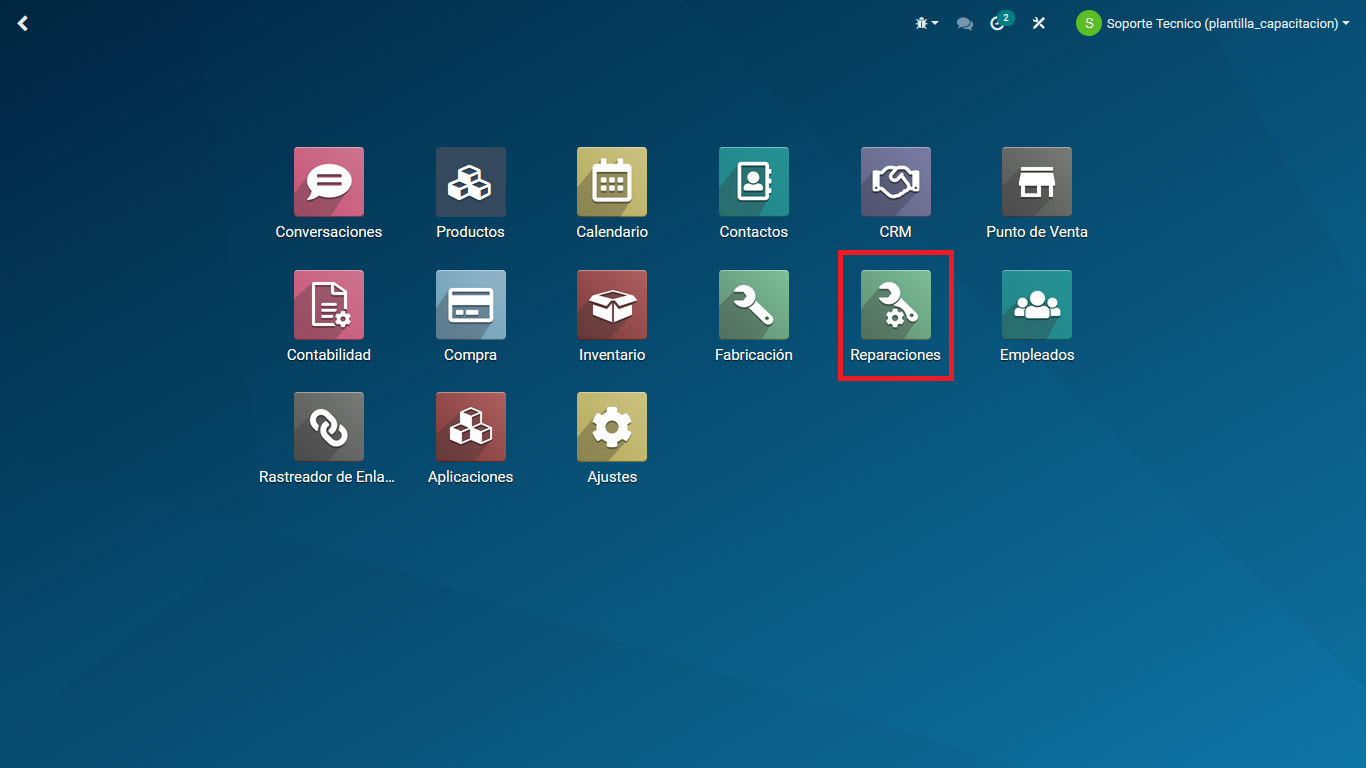This screenshot has width=1366, height=768.
Task: Launch the Compra app
Action: tap(470, 305)
